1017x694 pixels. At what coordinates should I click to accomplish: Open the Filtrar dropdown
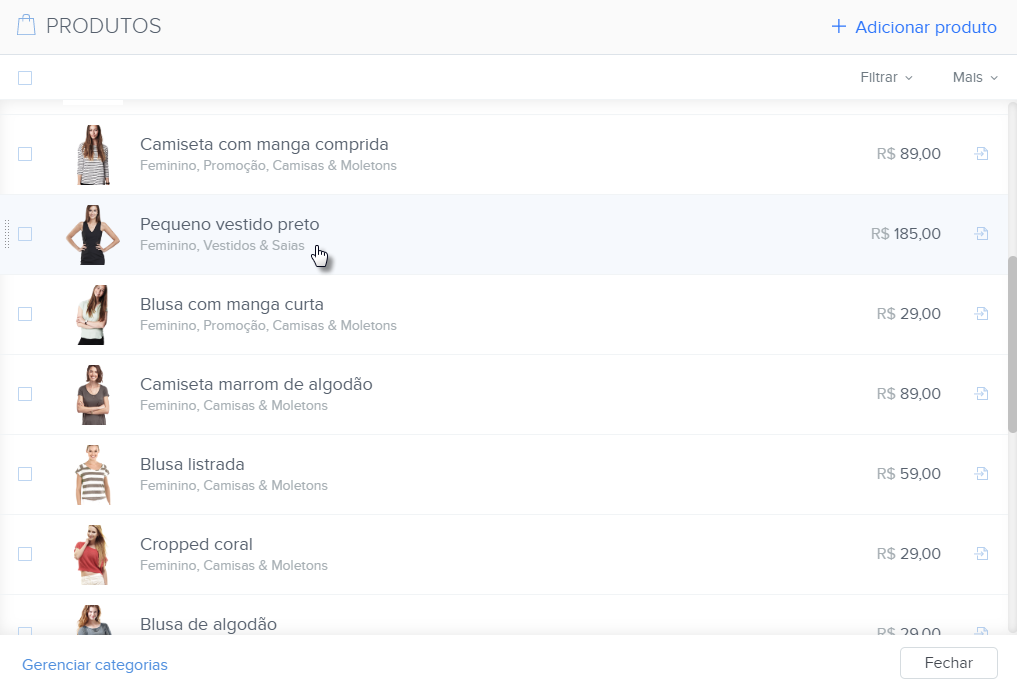coord(886,78)
